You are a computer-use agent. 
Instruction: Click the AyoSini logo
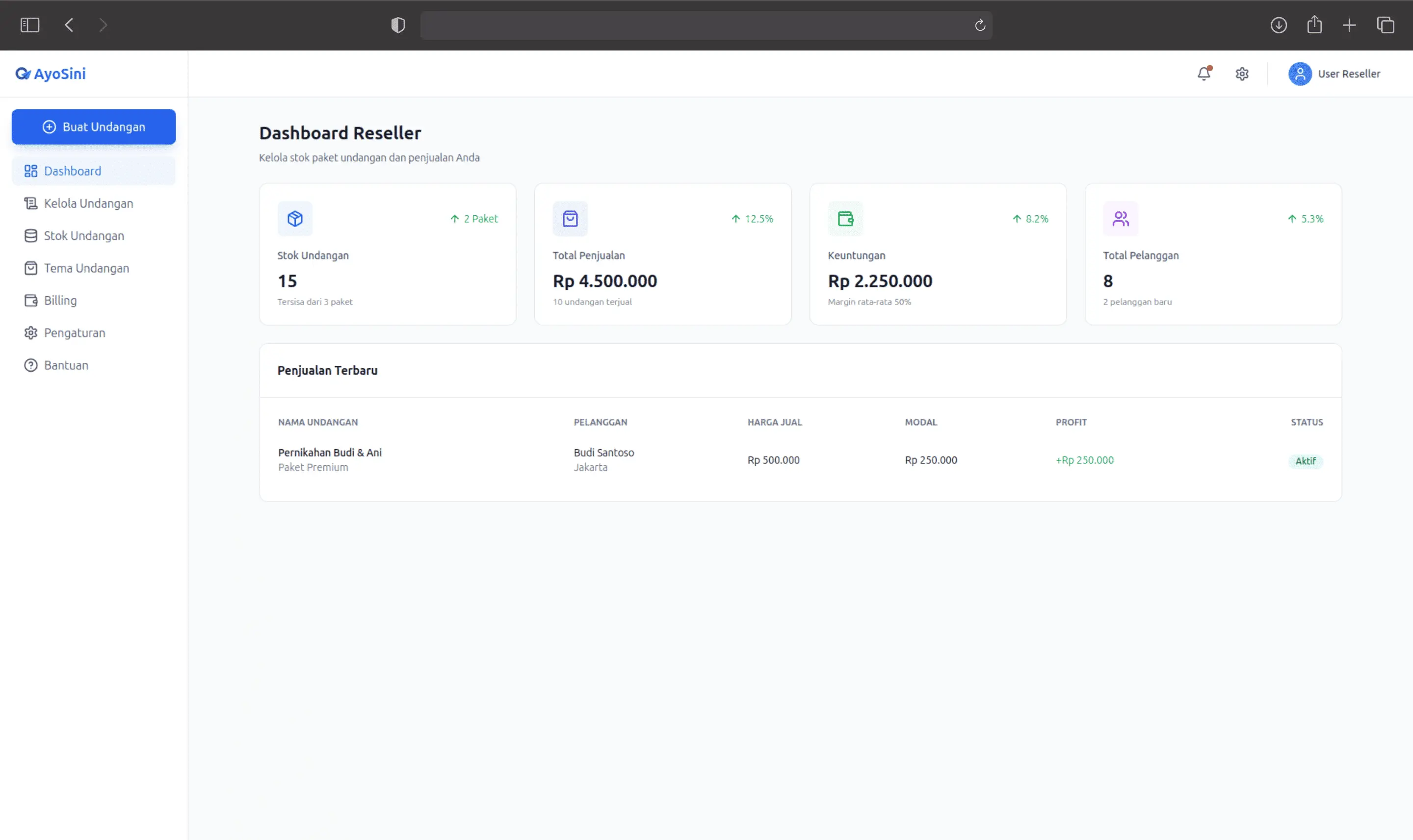[50, 73]
